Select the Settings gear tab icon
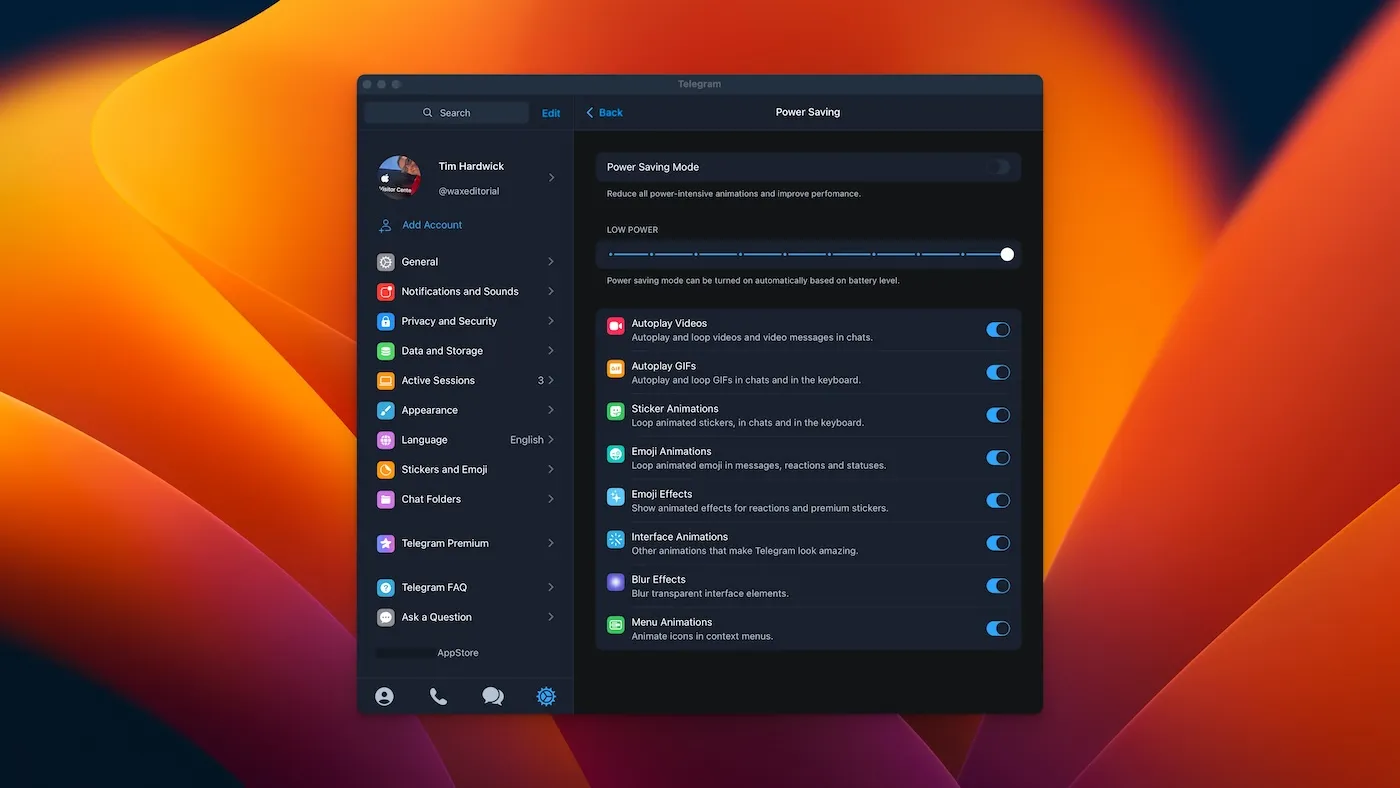Image resolution: width=1400 pixels, height=788 pixels. pos(546,696)
